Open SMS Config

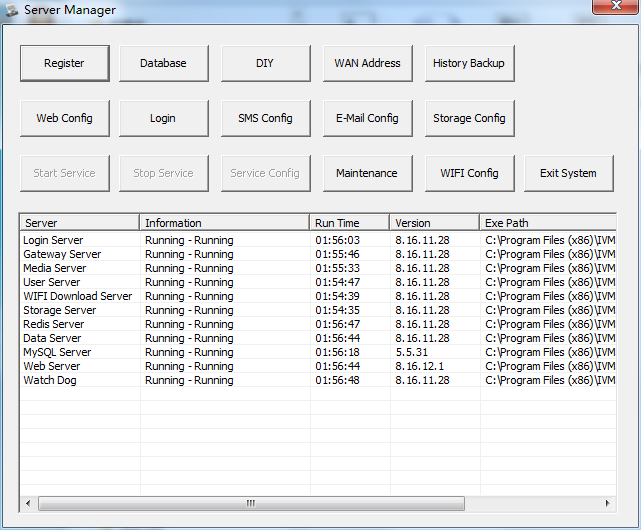pyautogui.click(x=265, y=118)
